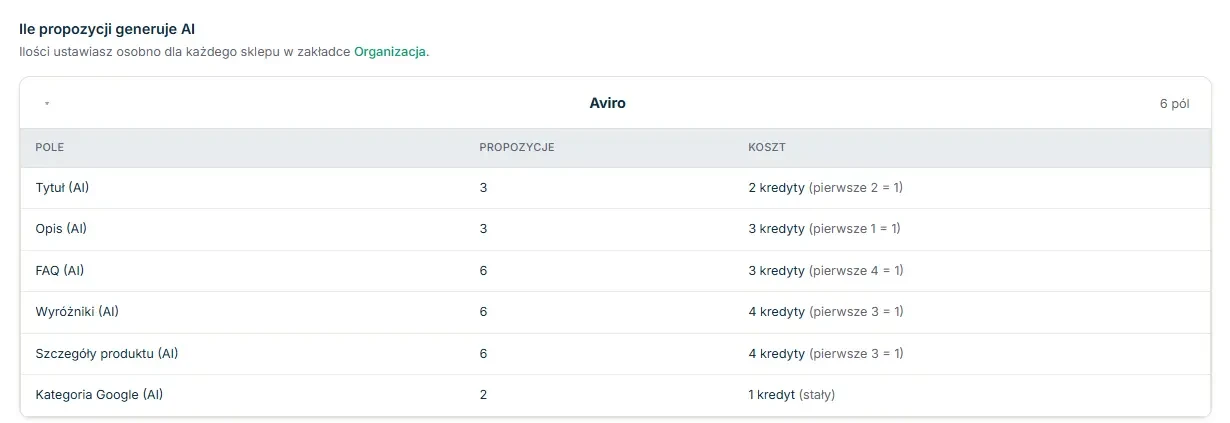Select the 'FAQ (AI)' row label

[x=61, y=271]
